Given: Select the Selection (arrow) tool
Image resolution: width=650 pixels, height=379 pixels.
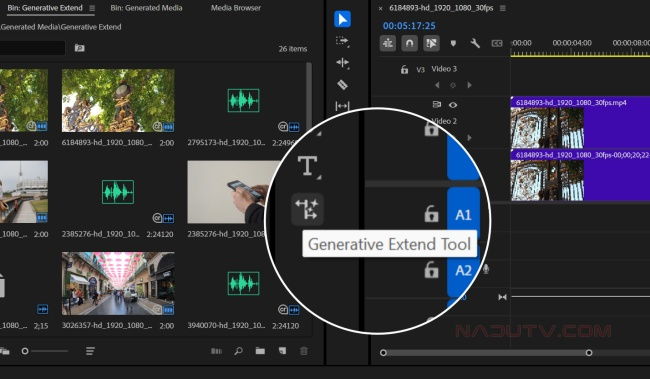Looking at the screenshot, I should click(342, 19).
